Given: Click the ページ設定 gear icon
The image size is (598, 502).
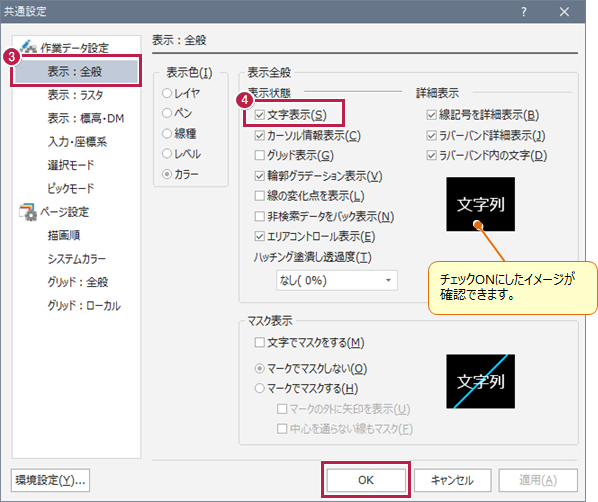Looking at the screenshot, I should tap(28, 212).
